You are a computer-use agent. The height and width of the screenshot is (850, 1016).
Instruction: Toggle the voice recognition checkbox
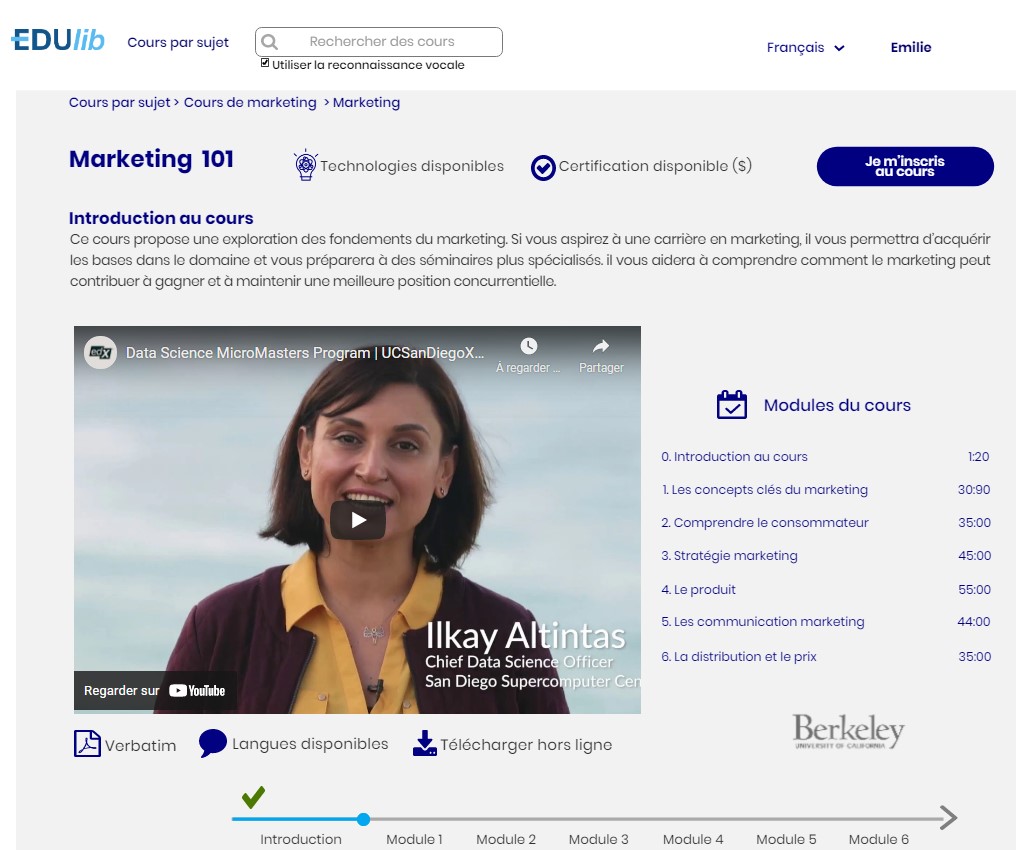265,63
